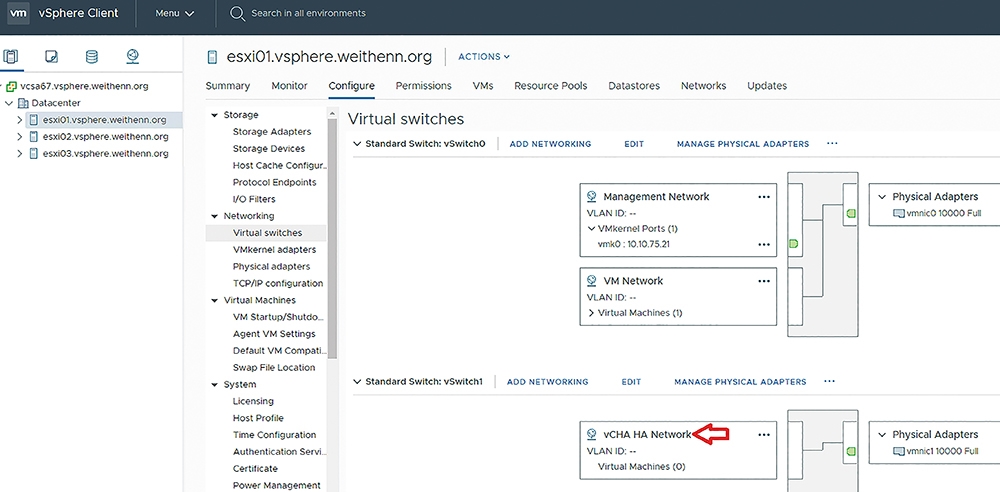Viewport: 1000px width, 492px height.
Task: Switch to the Permissions tab
Action: click(423, 86)
